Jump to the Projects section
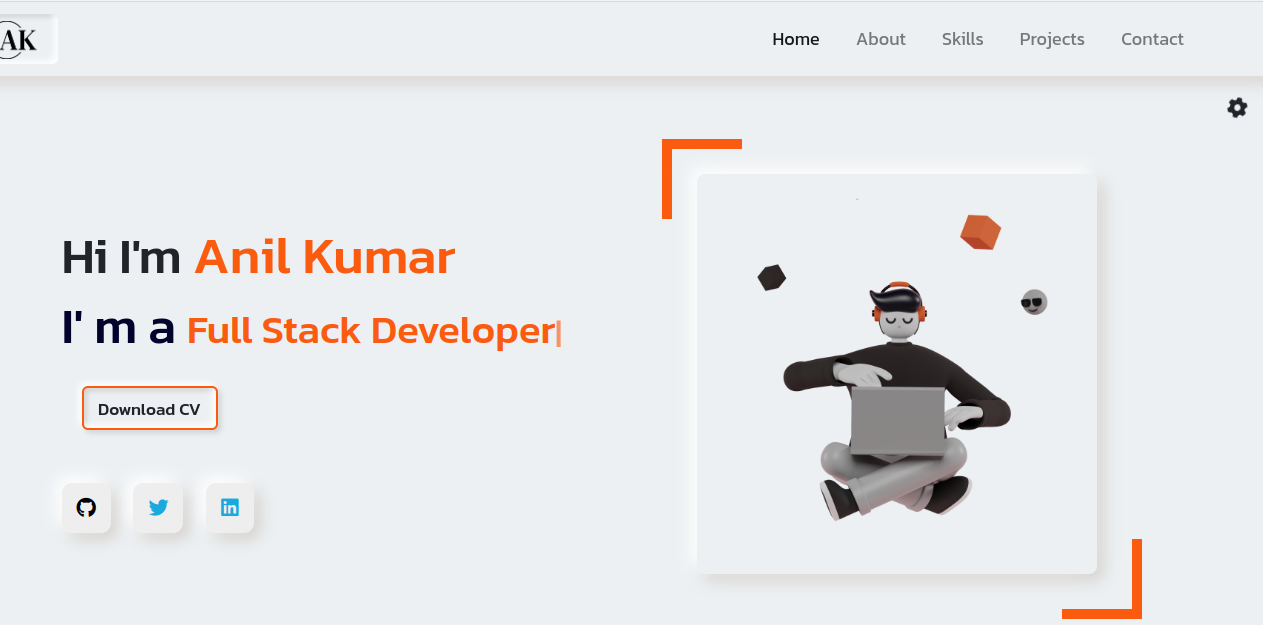 pyautogui.click(x=1052, y=39)
